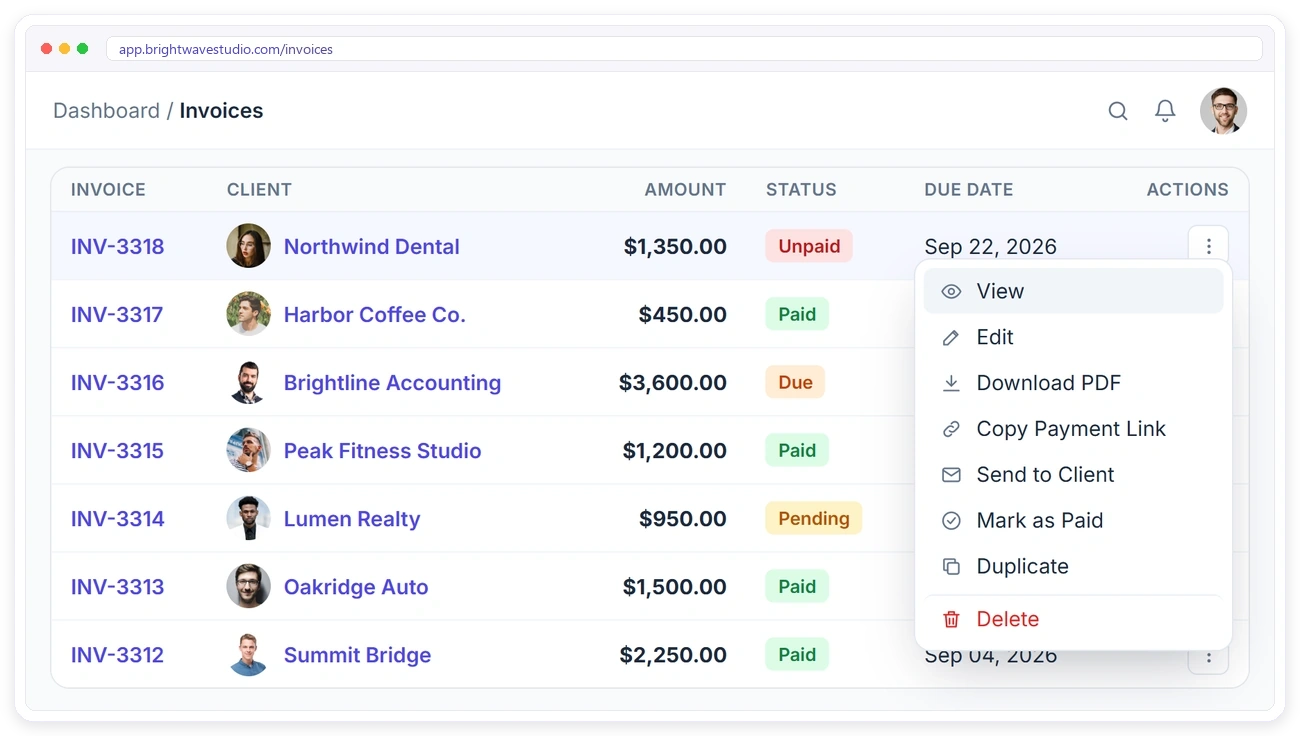Screen dimensions: 1300x736
Task: Click Paid badge for Oakridge Auto
Action: pos(797,586)
